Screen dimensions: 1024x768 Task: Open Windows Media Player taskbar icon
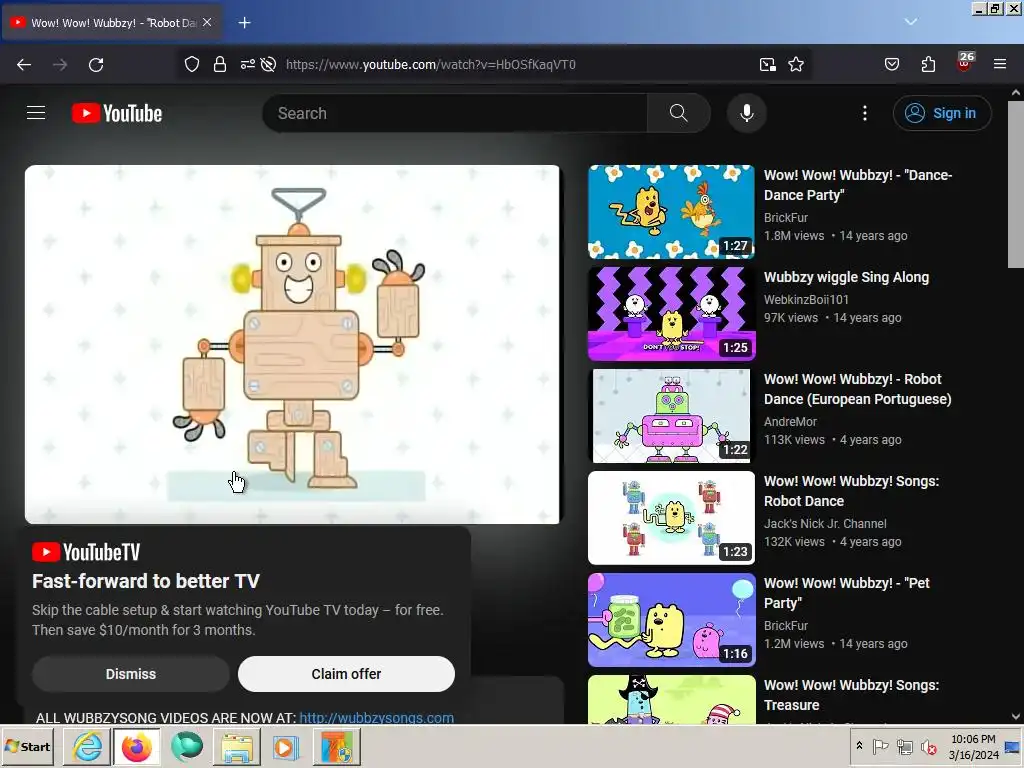point(285,746)
